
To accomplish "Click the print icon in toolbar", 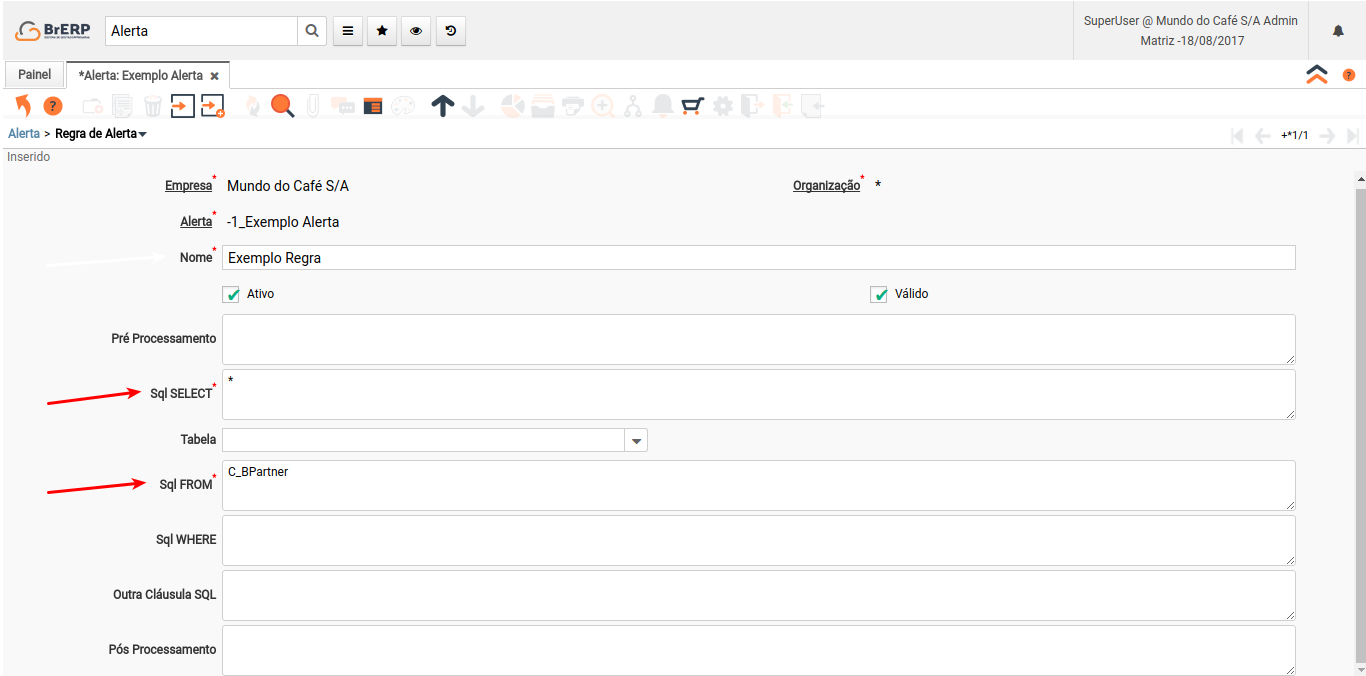I will 573,105.
